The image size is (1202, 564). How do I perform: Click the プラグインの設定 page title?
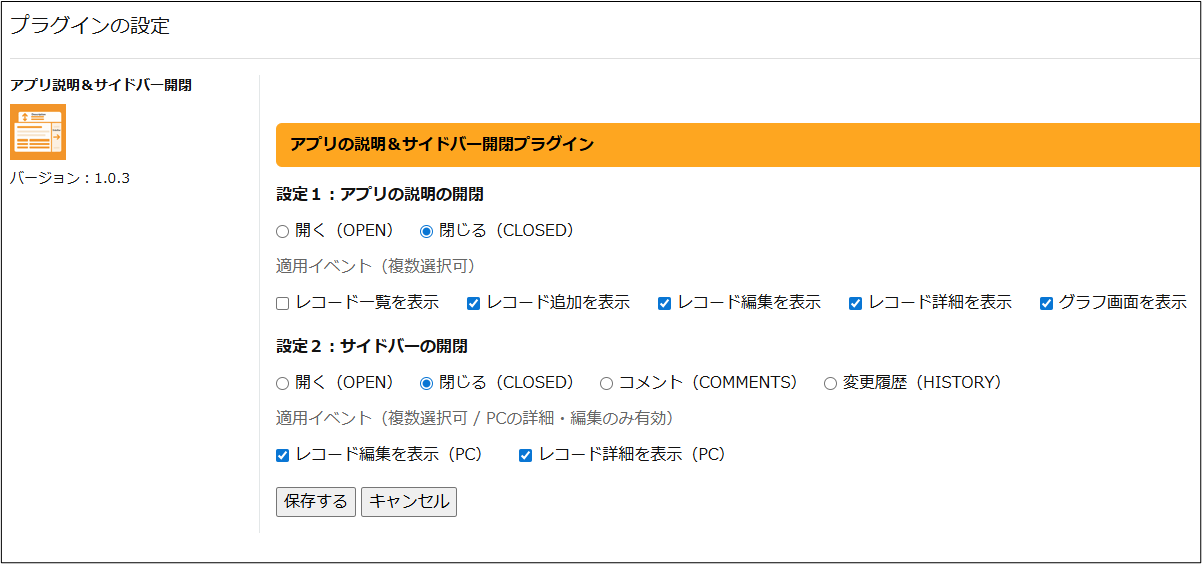coord(90,26)
